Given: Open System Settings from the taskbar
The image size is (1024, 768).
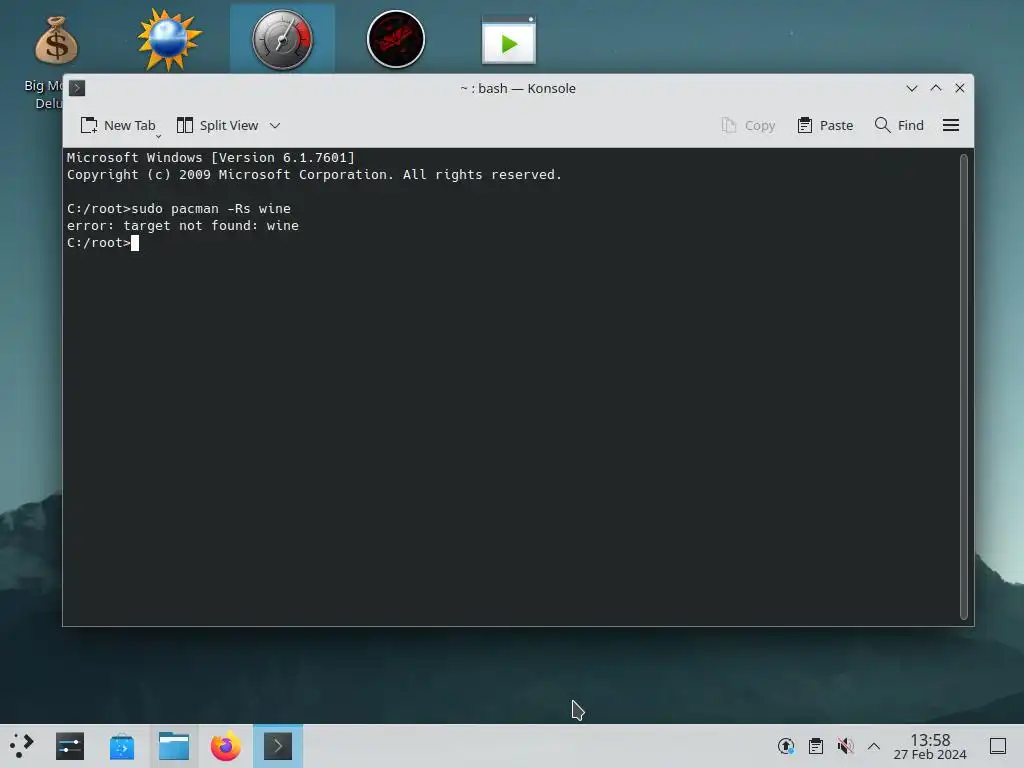Looking at the screenshot, I should coord(70,746).
